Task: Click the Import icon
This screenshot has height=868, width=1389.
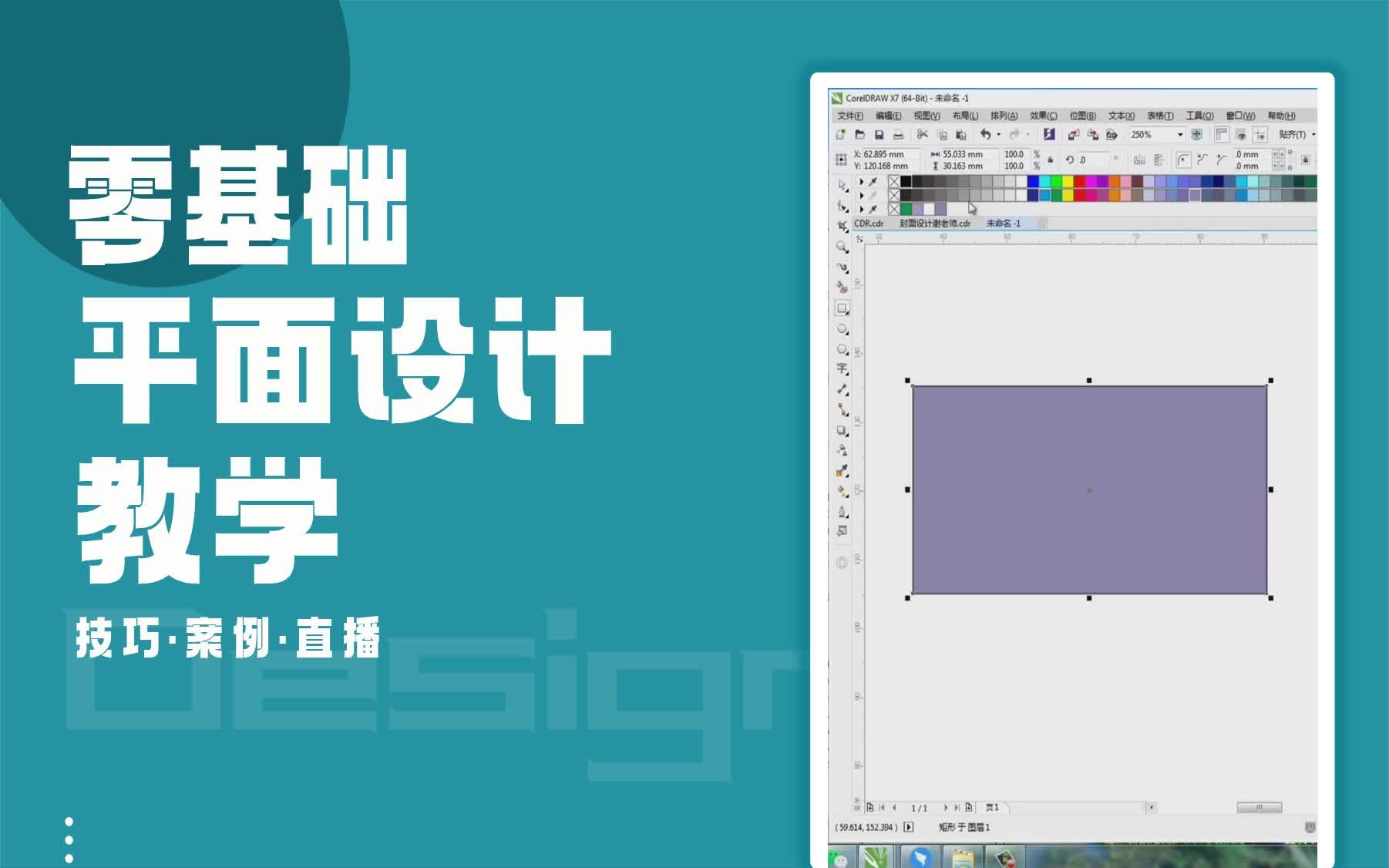Action: coord(1073,134)
